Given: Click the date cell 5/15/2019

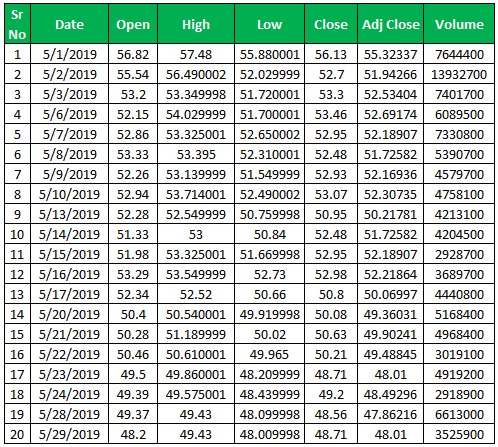Looking at the screenshot, I should coord(69,254).
